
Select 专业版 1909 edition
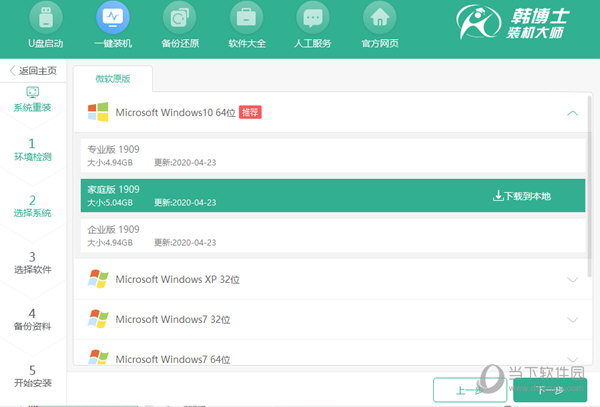pos(333,156)
